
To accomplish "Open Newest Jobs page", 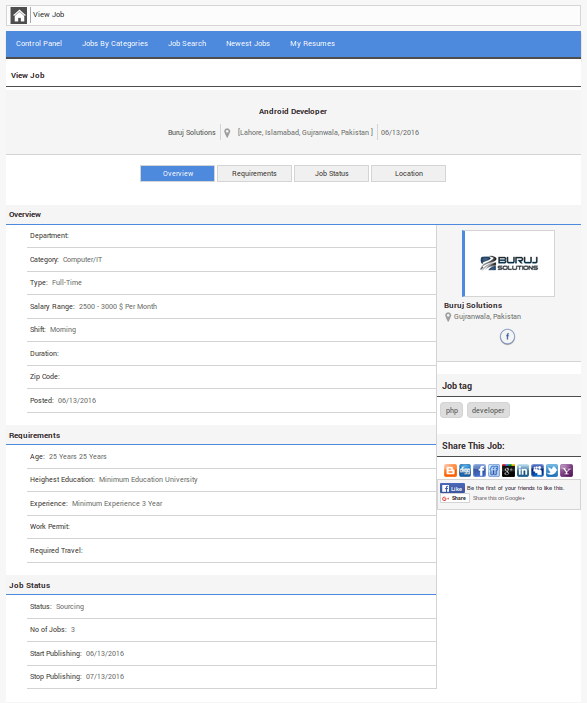I will click(x=248, y=43).
